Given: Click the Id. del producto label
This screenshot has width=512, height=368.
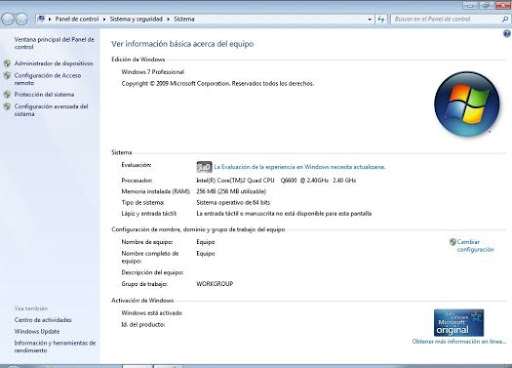Looking at the screenshot, I should (143, 325).
